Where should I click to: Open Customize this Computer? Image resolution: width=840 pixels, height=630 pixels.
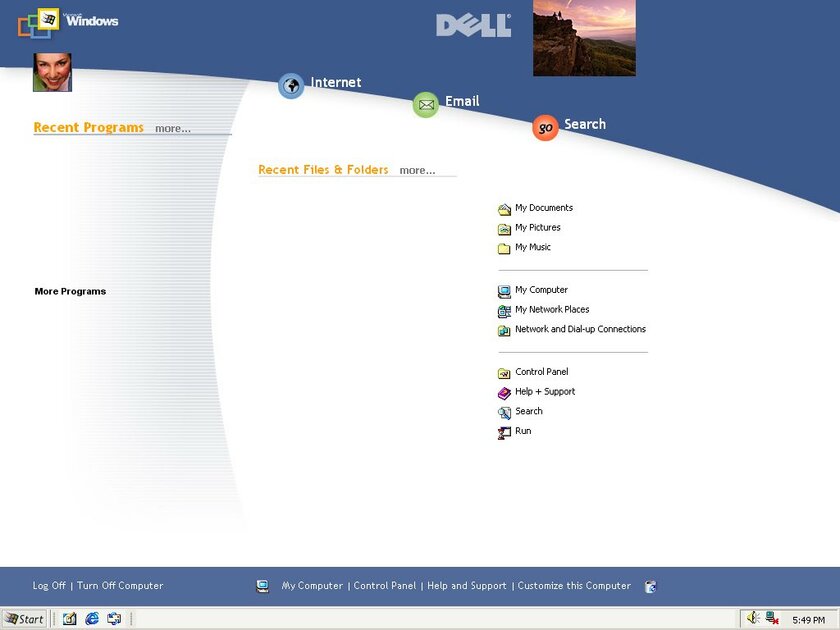(x=572, y=585)
